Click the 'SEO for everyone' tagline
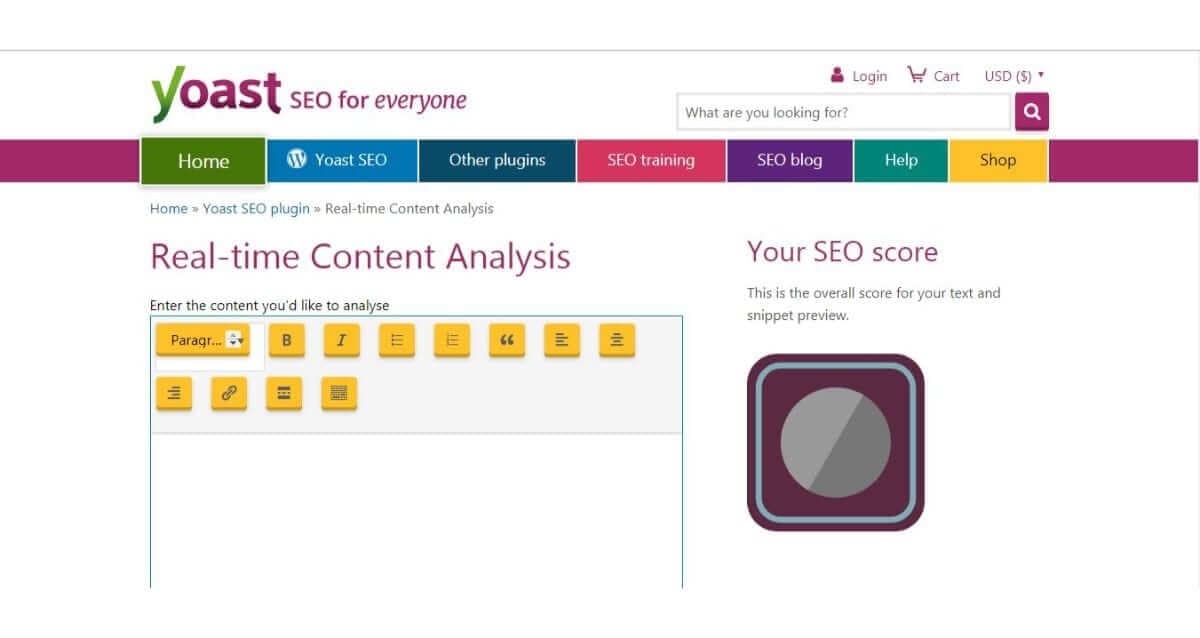 (378, 101)
